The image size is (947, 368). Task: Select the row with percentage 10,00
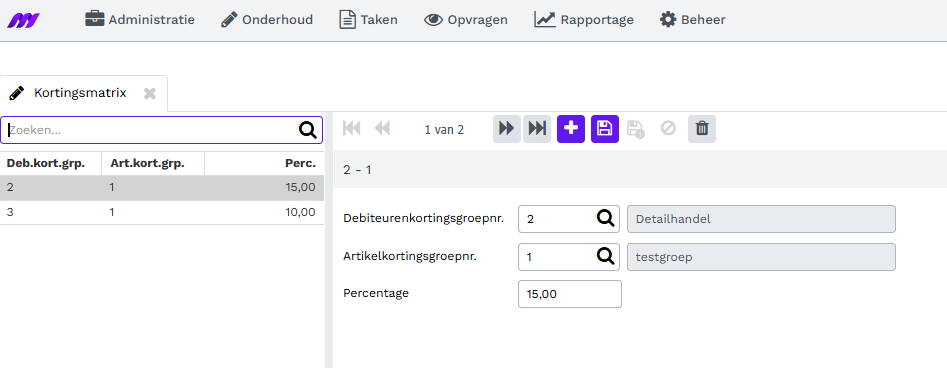pyautogui.click(x=162, y=212)
